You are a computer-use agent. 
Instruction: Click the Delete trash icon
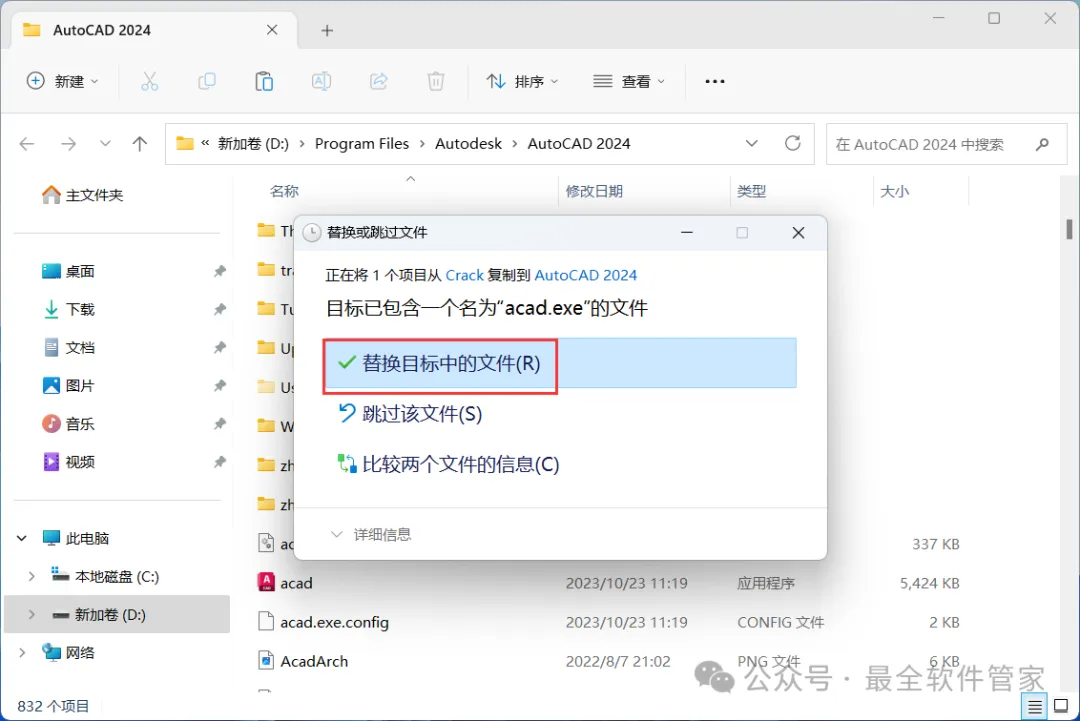pyautogui.click(x=435, y=81)
